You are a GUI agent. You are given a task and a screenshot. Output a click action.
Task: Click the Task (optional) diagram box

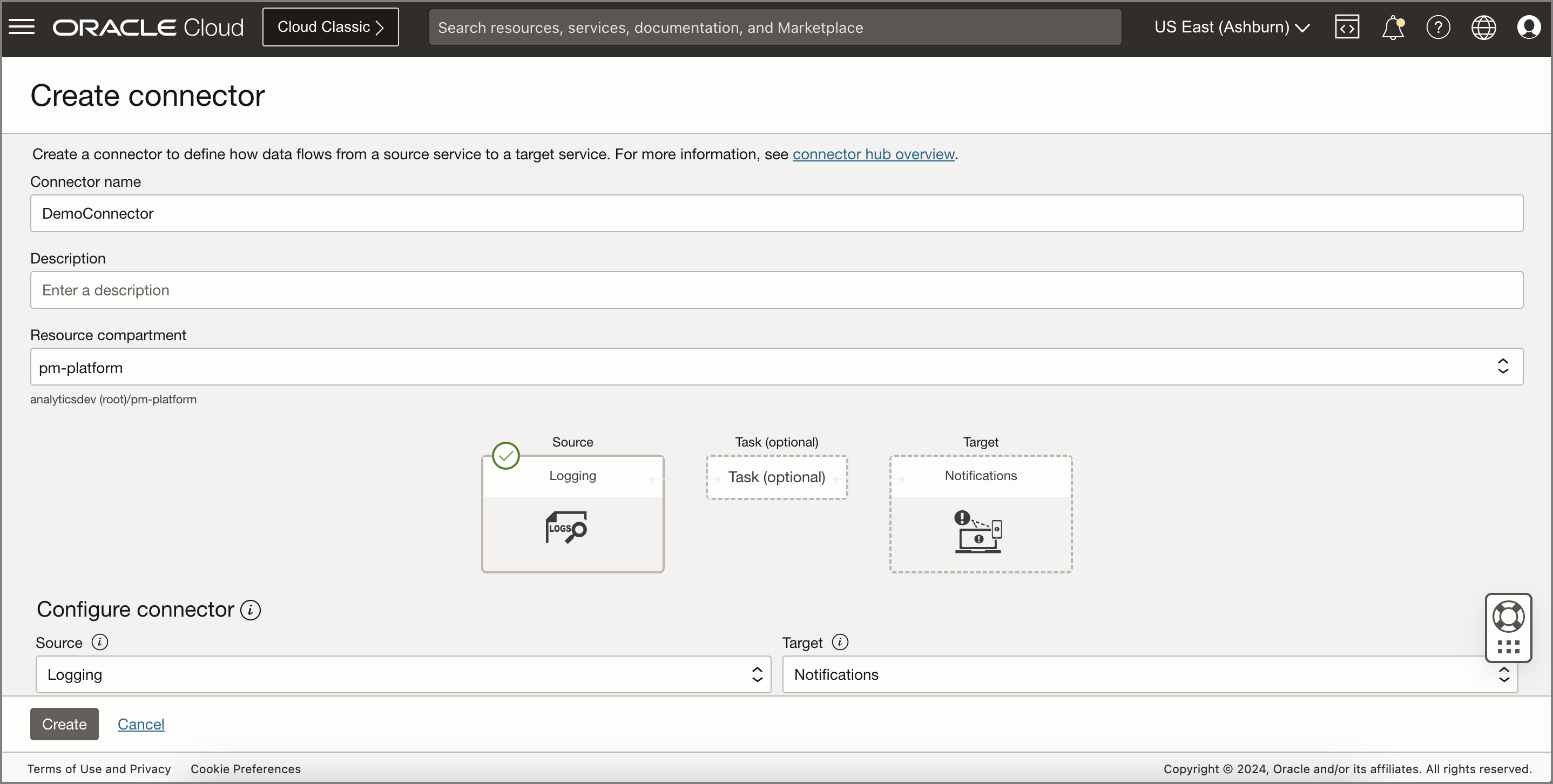coord(776,477)
